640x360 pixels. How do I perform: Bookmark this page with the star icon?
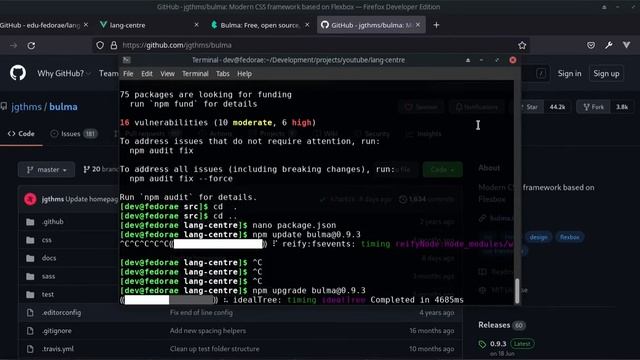tap(522, 45)
